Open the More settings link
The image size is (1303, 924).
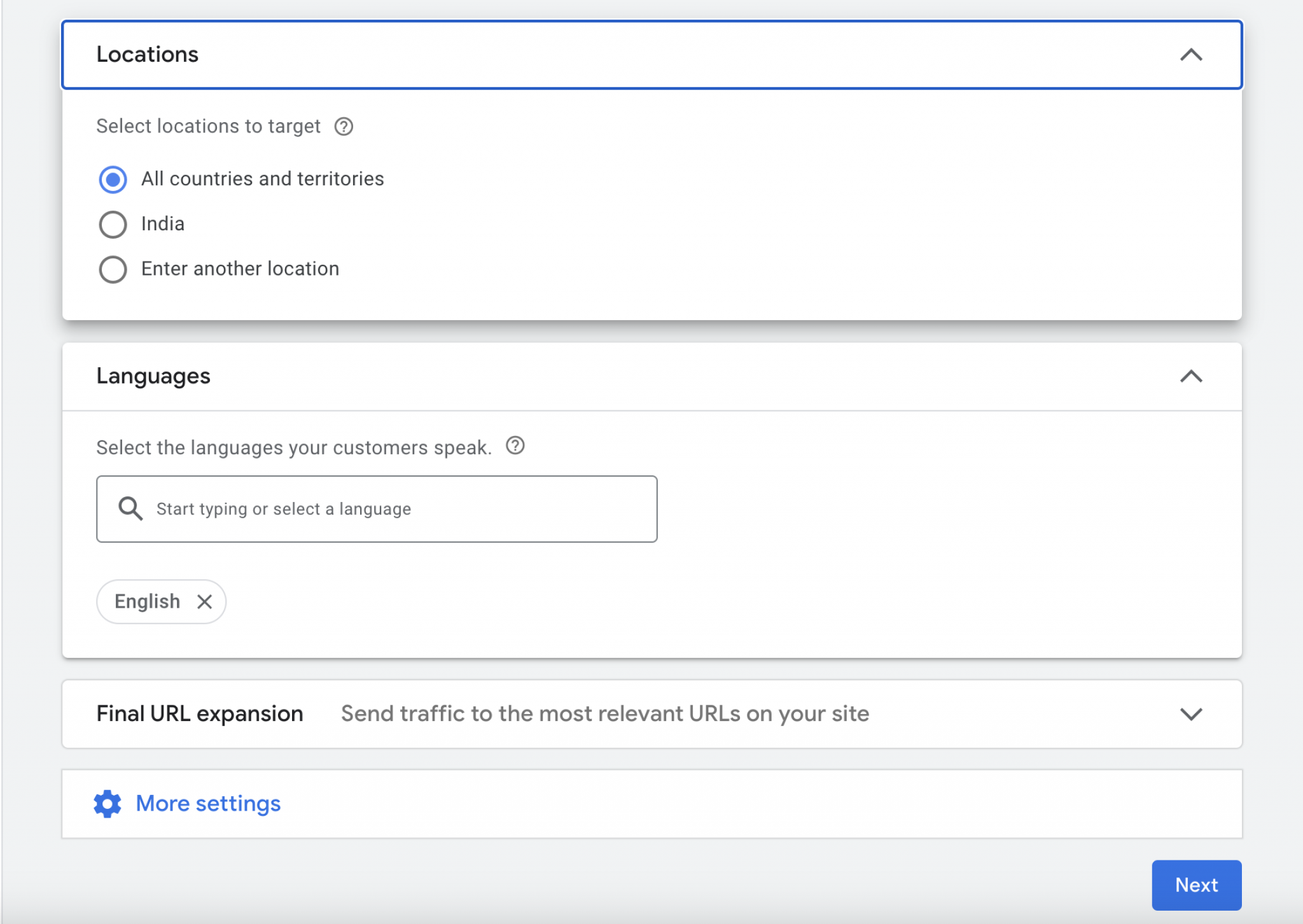[x=208, y=804]
